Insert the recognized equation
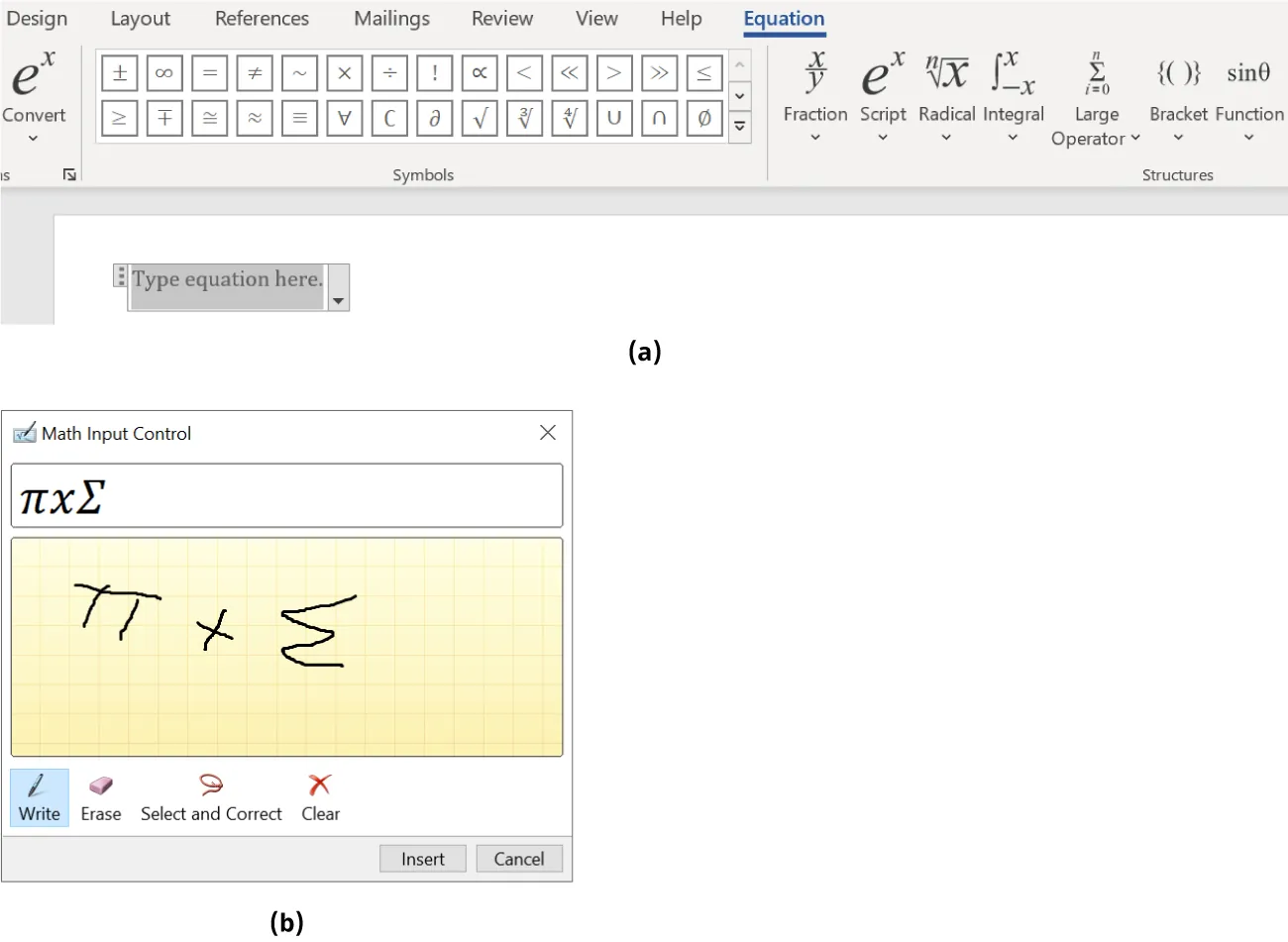The height and width of the screenshot is (942, 1288). point(423,858)
